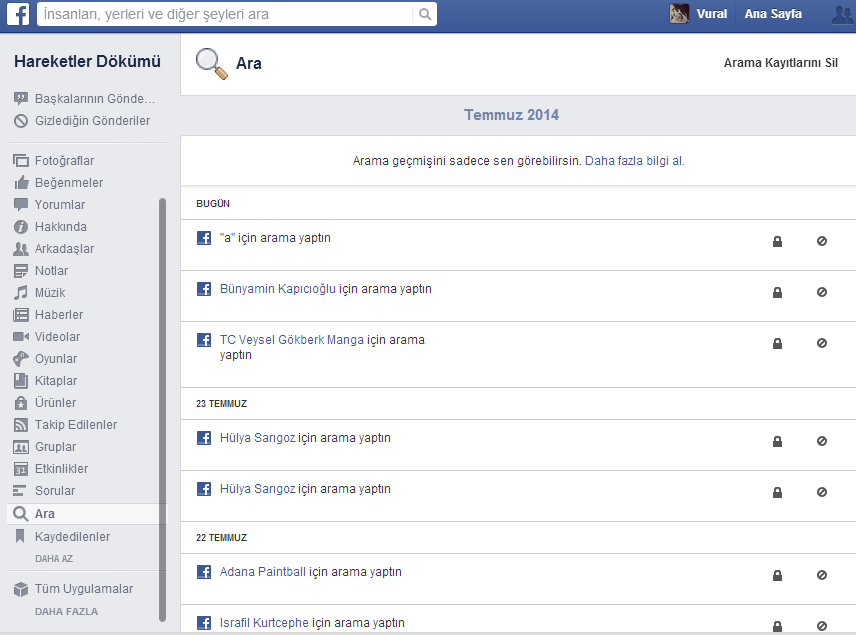Open Bünyamin Kapıcıoğlu profile link
Image resolution: width=856 pixels, height=635 pixels.
[277, 289]
